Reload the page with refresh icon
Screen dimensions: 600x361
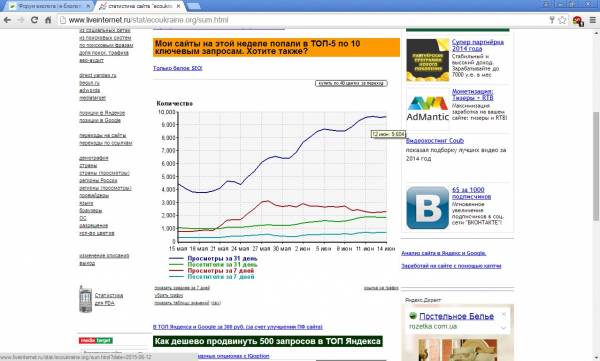click(x=34, y=20)
